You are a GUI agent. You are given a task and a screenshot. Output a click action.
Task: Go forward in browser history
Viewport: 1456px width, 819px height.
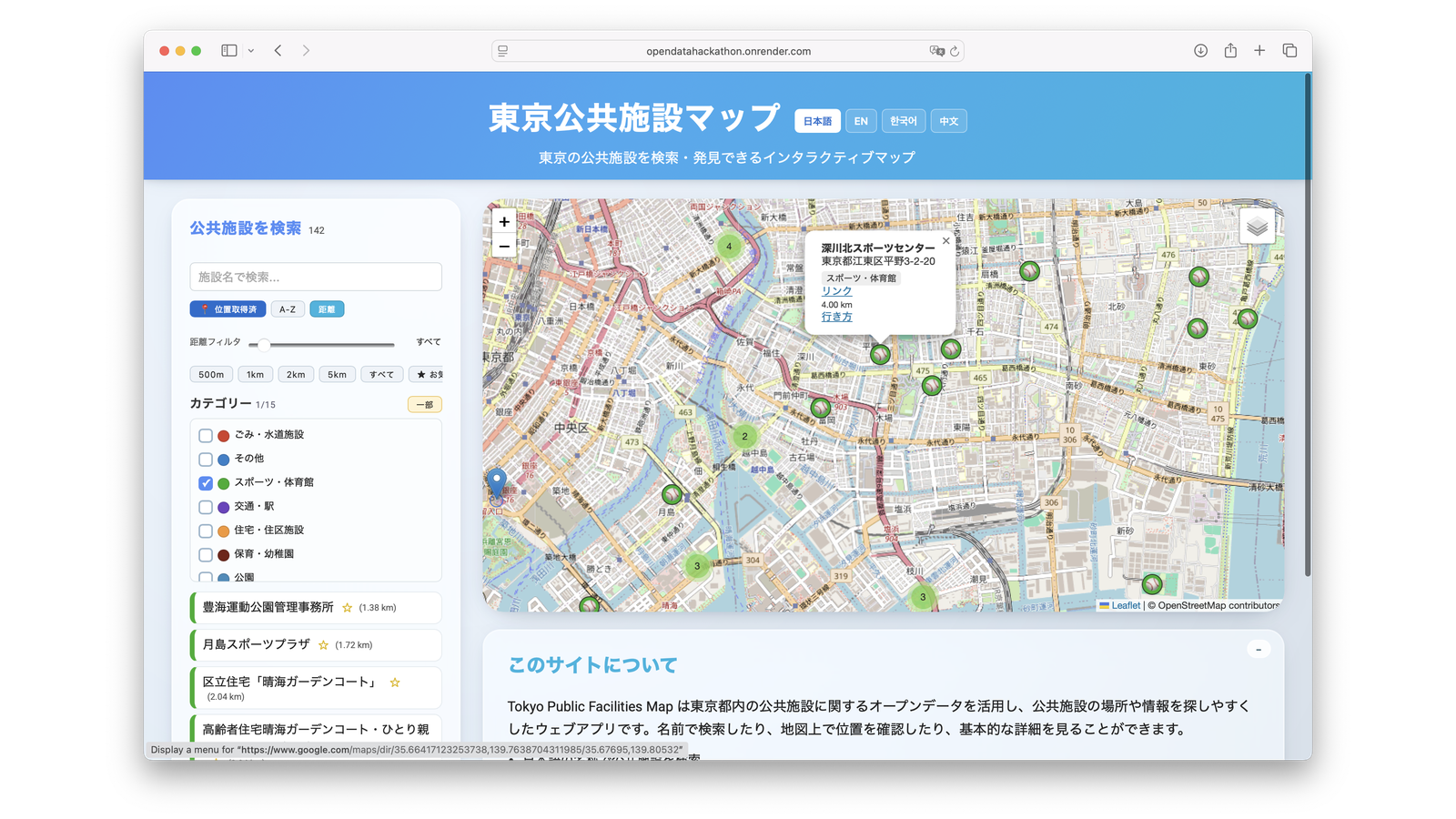click(306, 51)
